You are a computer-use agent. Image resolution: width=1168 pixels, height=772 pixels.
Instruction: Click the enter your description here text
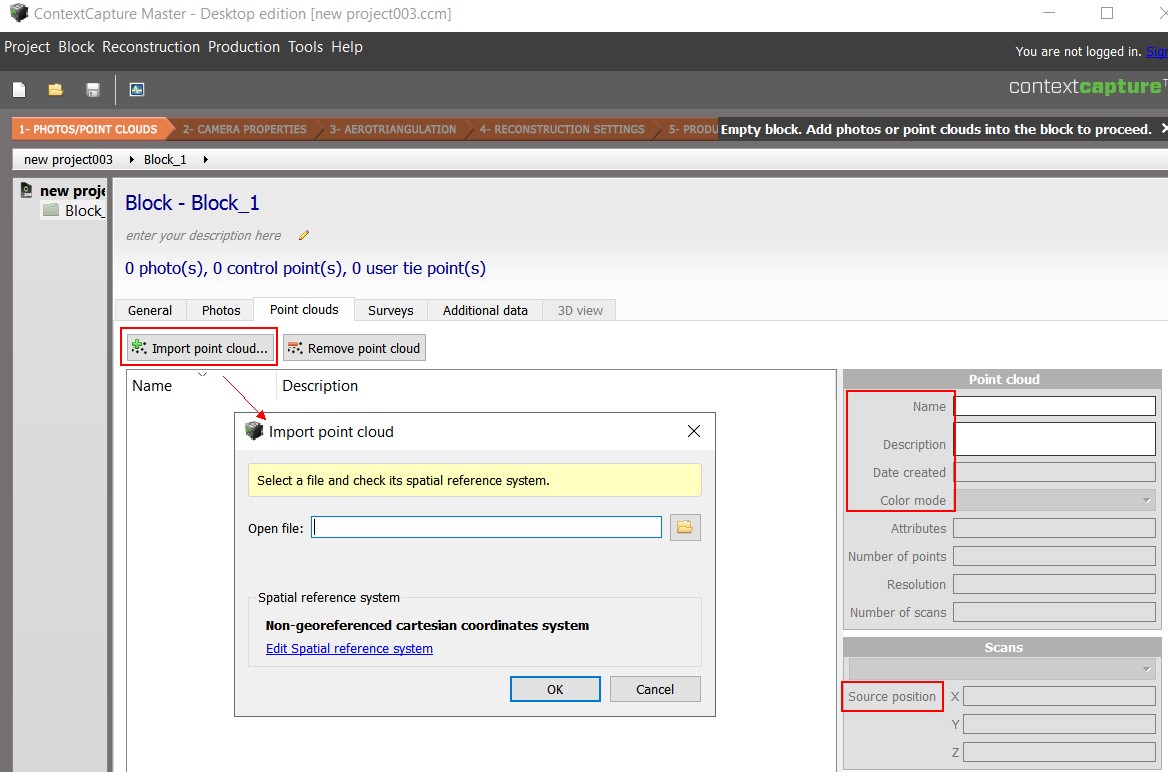click(203, 235)
